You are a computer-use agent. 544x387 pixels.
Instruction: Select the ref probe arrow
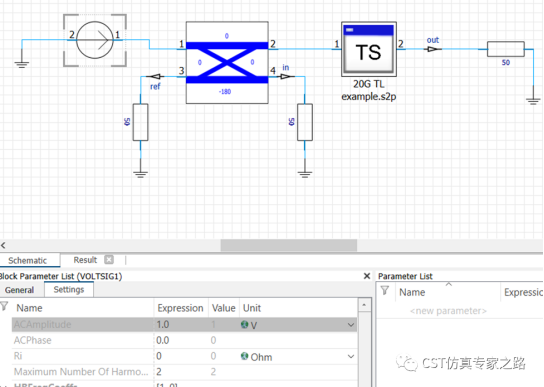point(153,76)
